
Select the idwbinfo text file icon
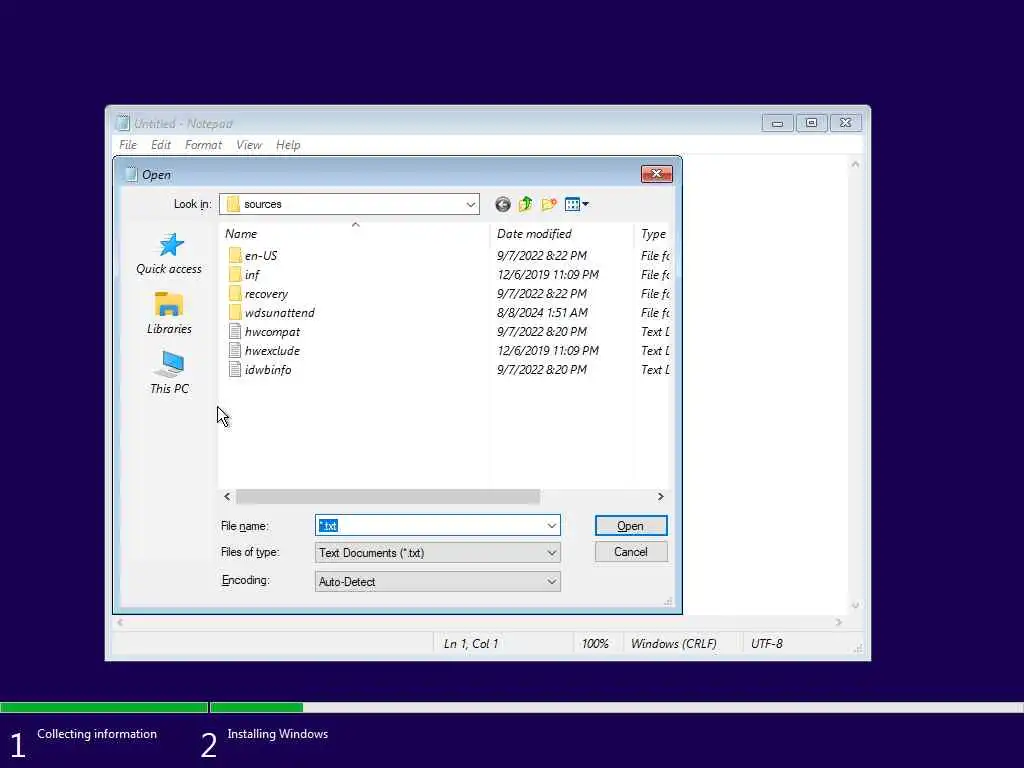235,370
